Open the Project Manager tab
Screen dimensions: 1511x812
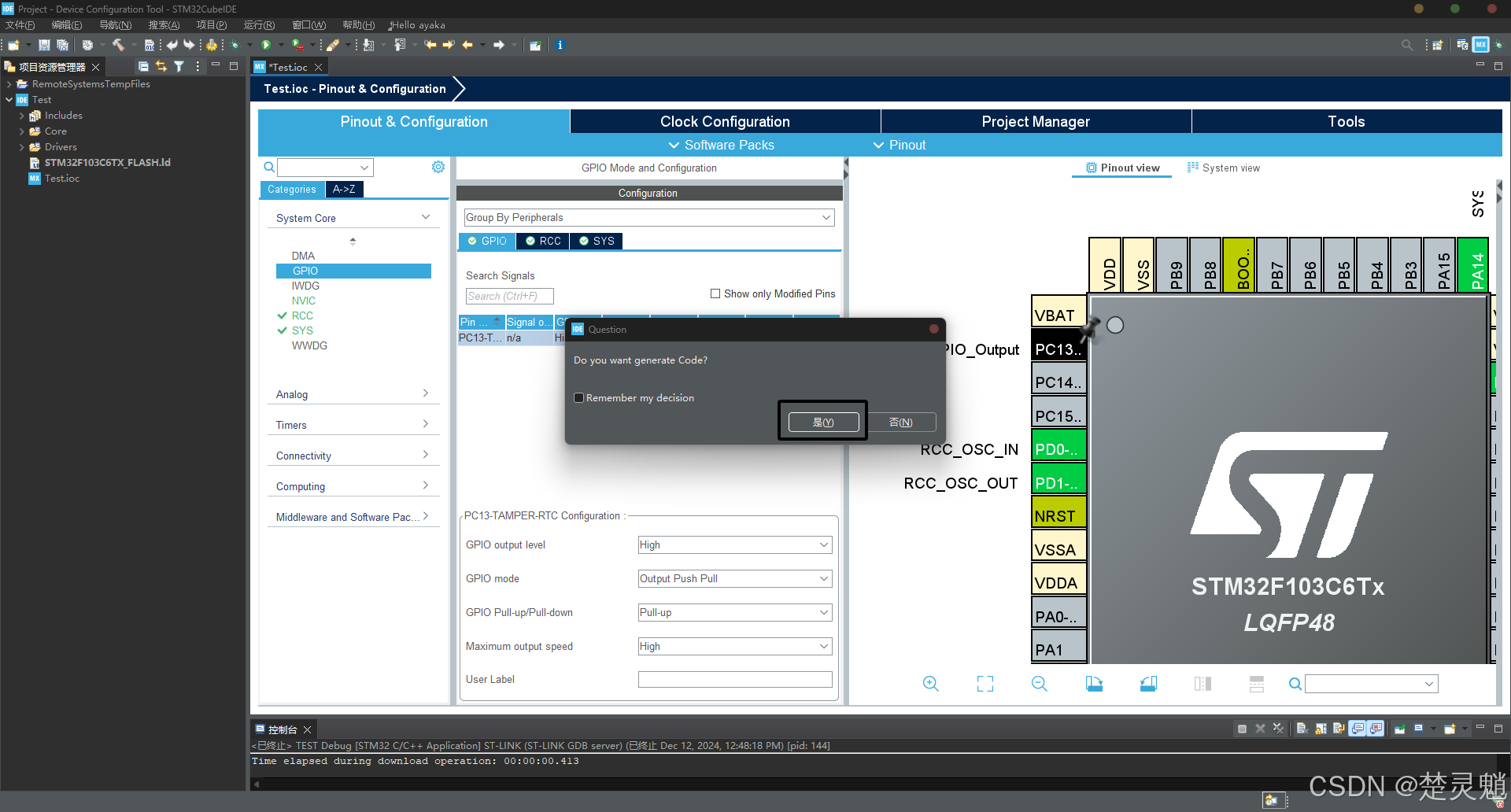coord(1036,121)
